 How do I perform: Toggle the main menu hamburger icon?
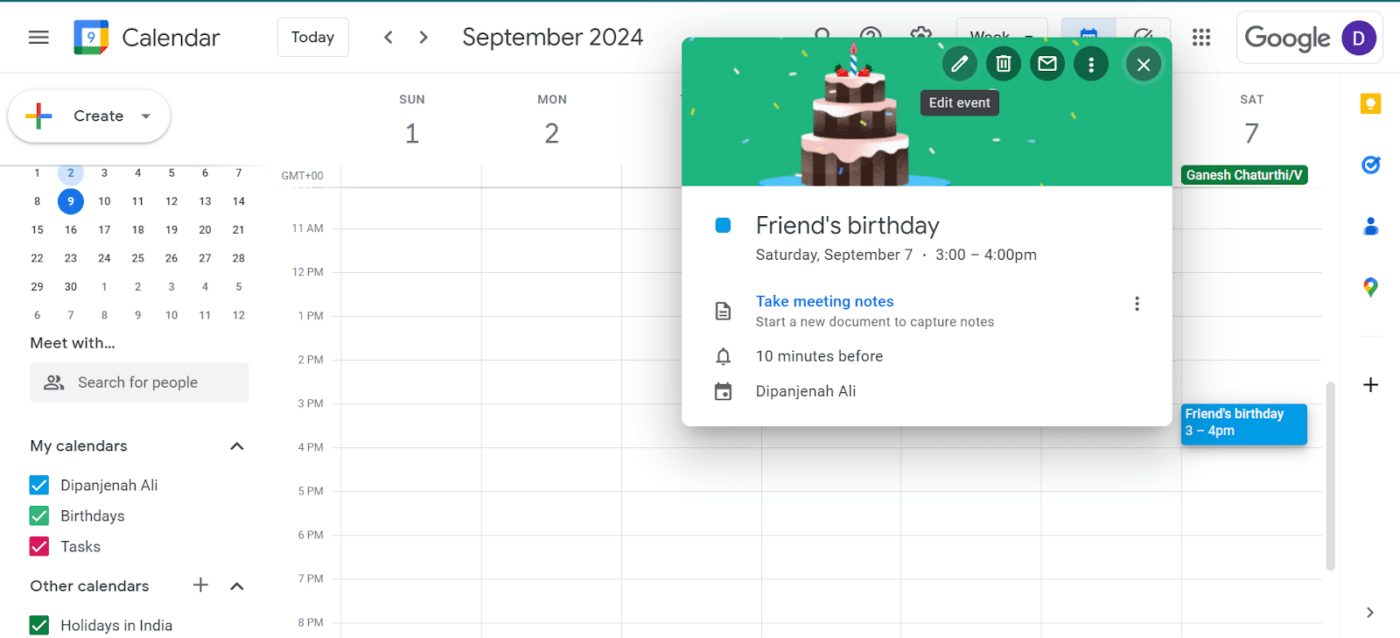pos(38,37)
